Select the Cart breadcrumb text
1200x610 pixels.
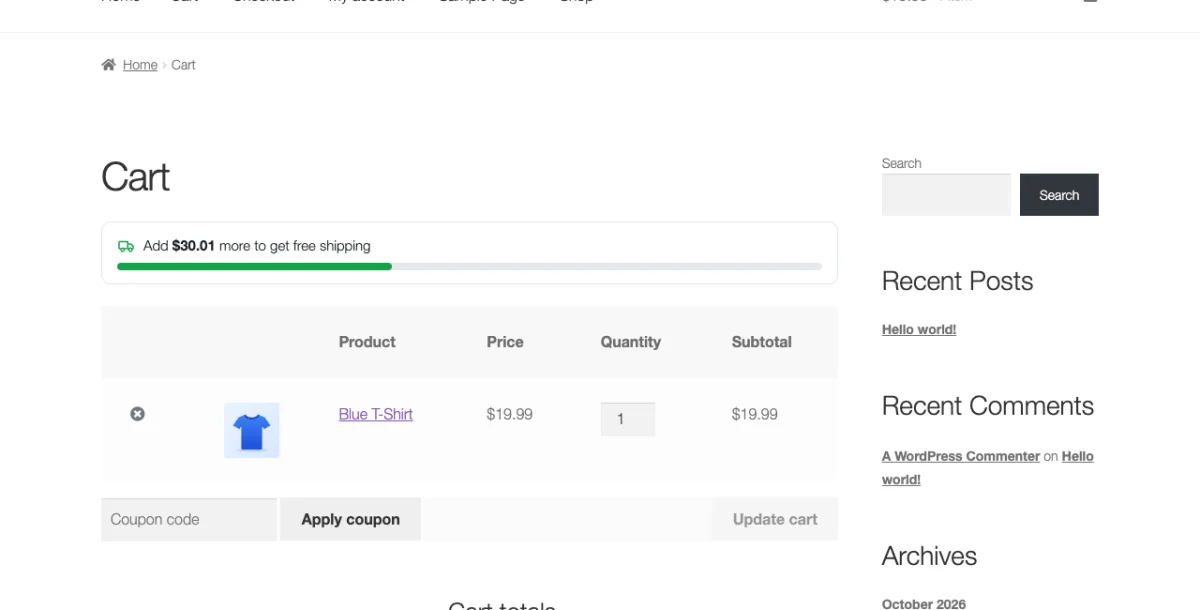click(x=183, y=65)
